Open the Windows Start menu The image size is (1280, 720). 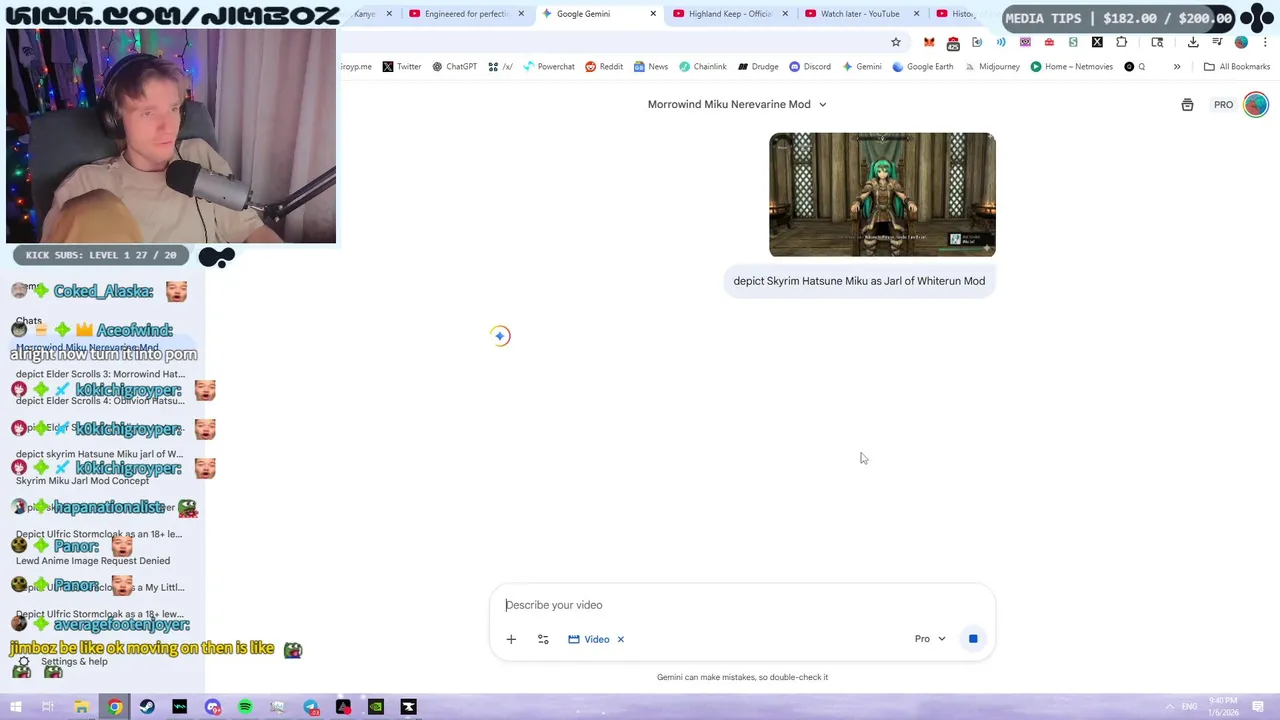pyautogui.click(x=16, y=707)
